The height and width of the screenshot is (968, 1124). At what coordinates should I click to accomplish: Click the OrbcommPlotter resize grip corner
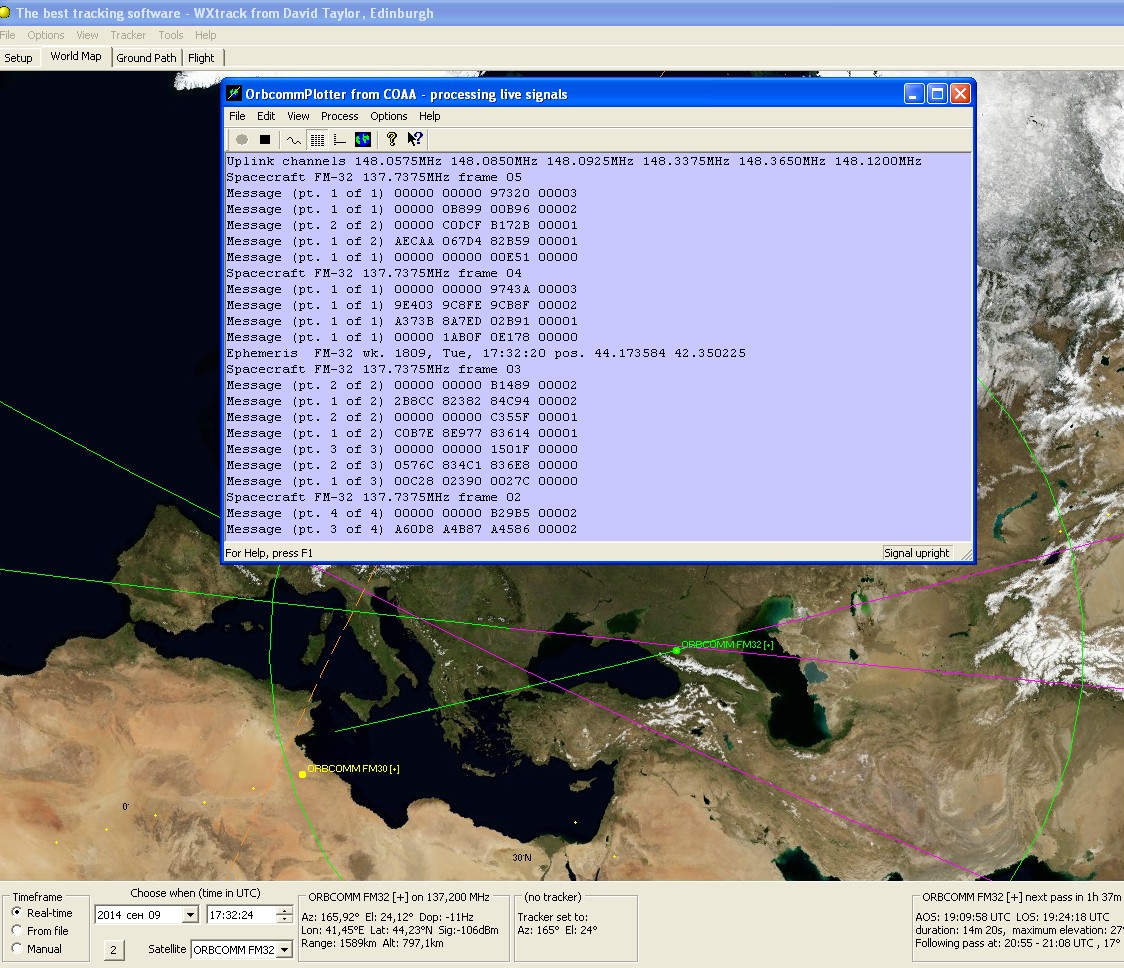coord(966,554)
